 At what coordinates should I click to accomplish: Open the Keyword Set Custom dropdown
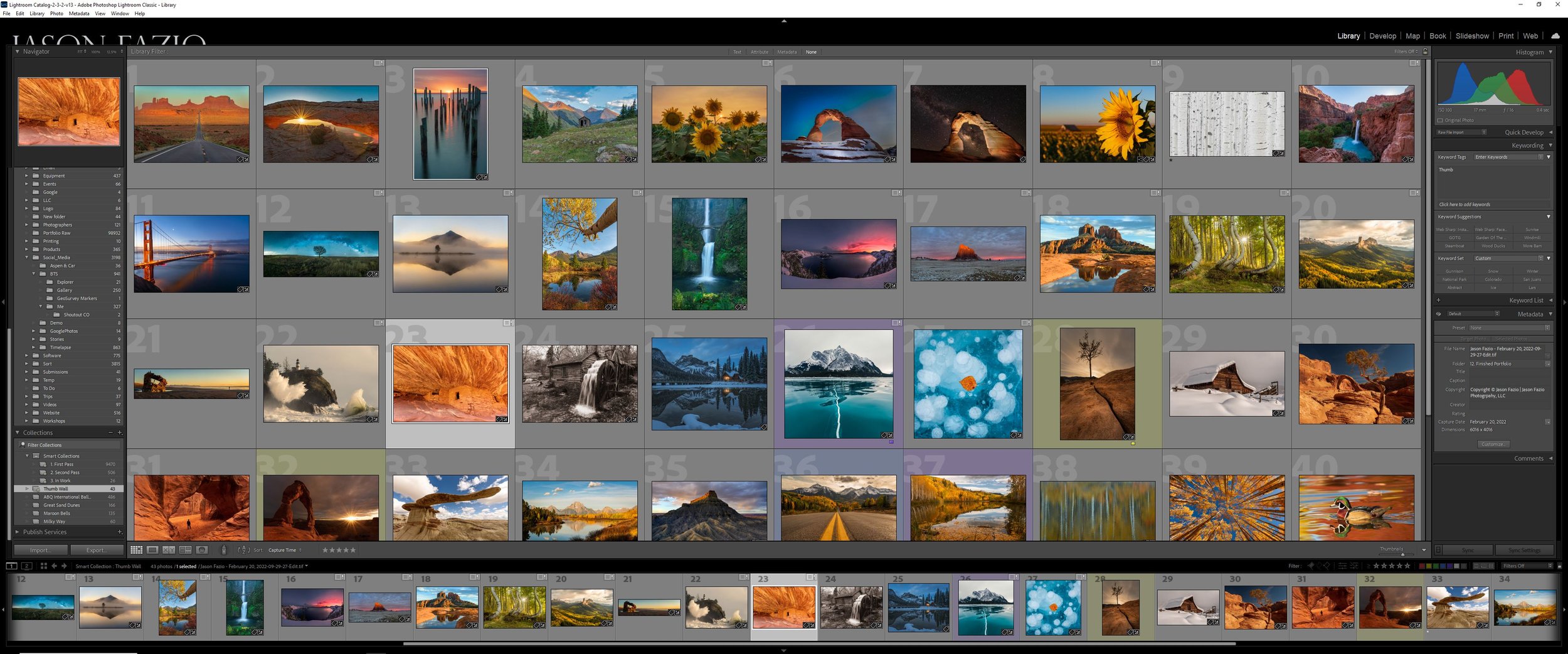click(x=1508, y=258)
